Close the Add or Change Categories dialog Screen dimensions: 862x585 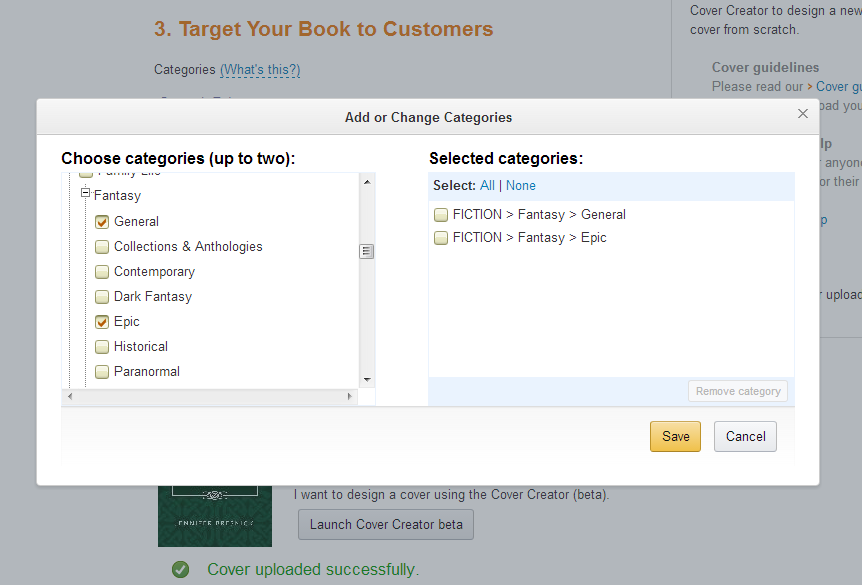pyautogui.click(x=802, y=114)
